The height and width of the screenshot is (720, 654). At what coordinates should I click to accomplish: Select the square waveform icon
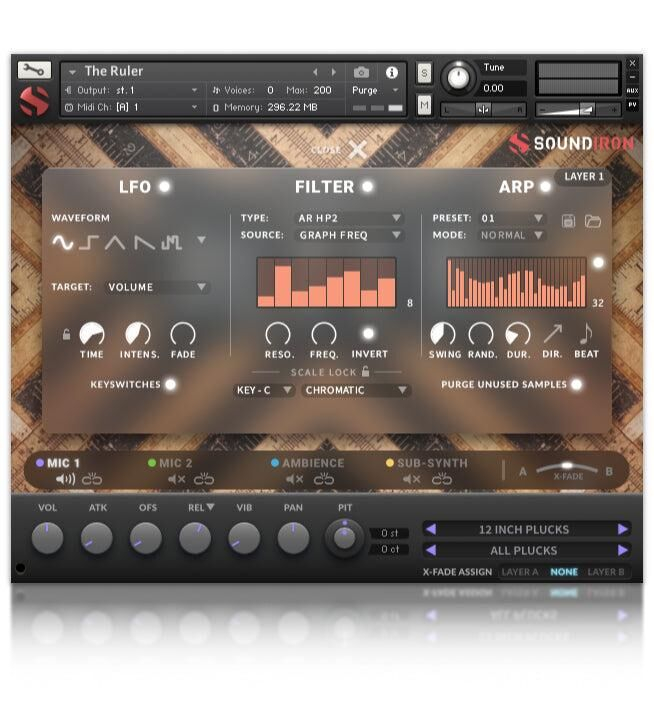(90, 241)
